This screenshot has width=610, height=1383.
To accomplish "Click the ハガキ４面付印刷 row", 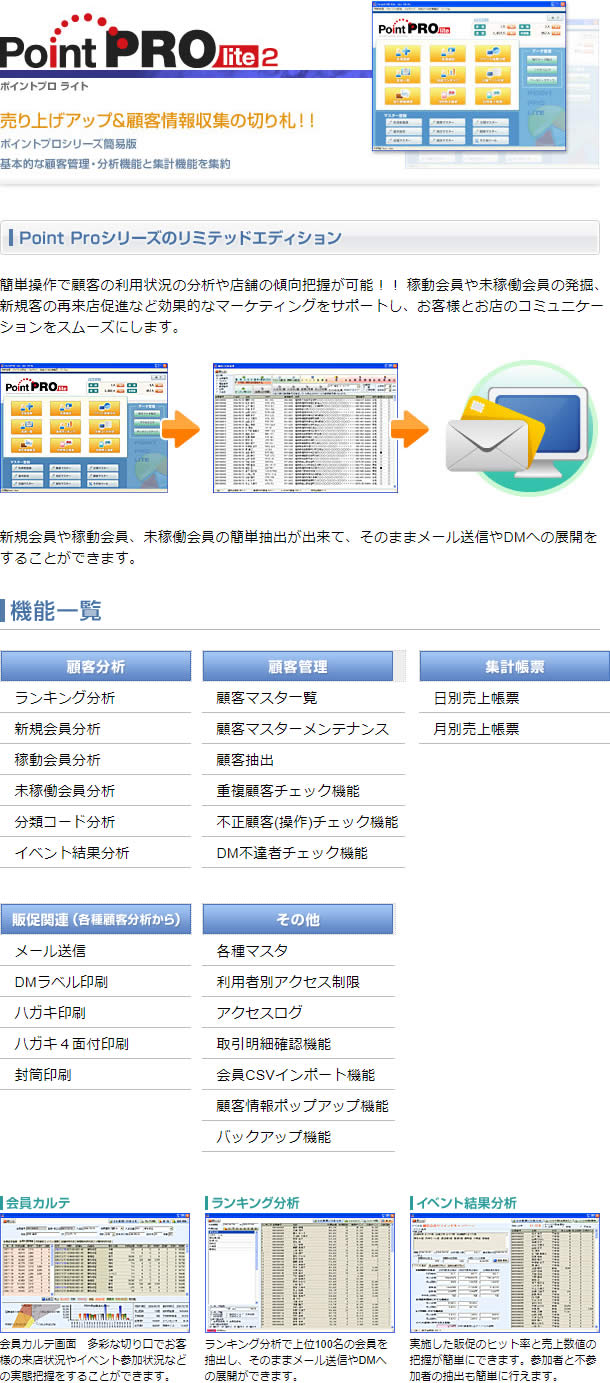I will pos(95,1043).
